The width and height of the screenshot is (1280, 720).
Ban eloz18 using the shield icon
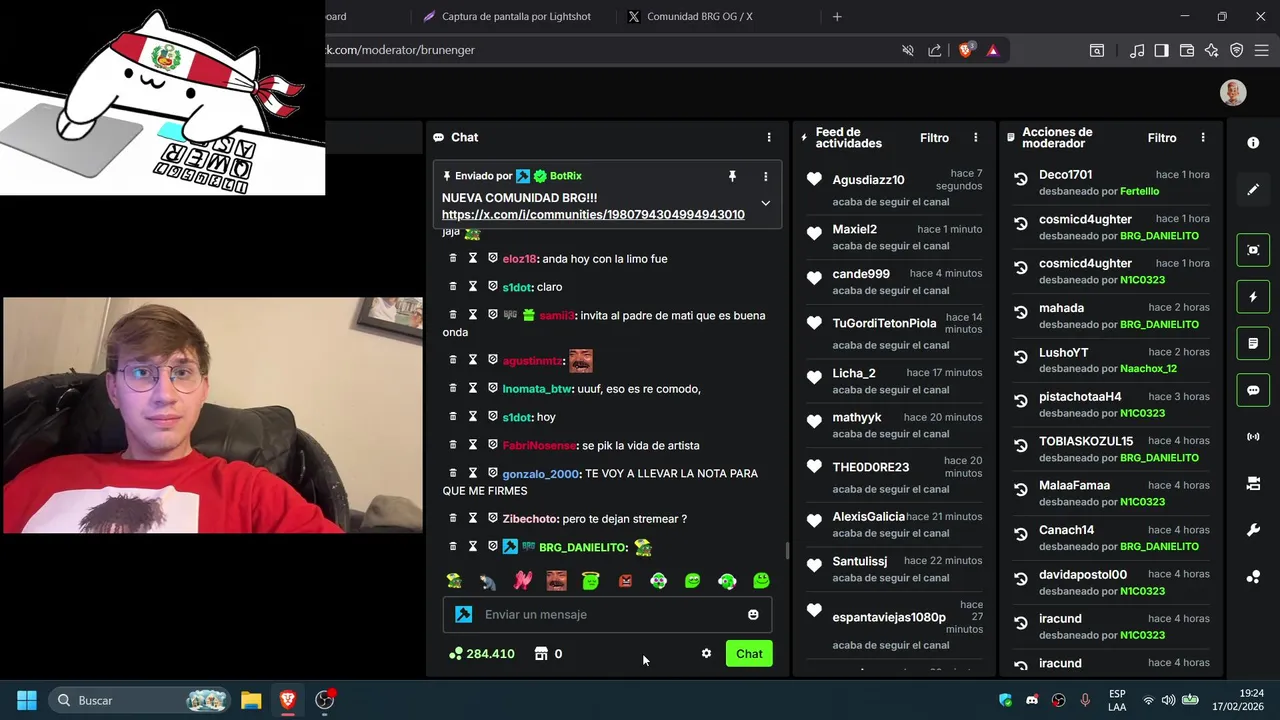click(493, 258)
